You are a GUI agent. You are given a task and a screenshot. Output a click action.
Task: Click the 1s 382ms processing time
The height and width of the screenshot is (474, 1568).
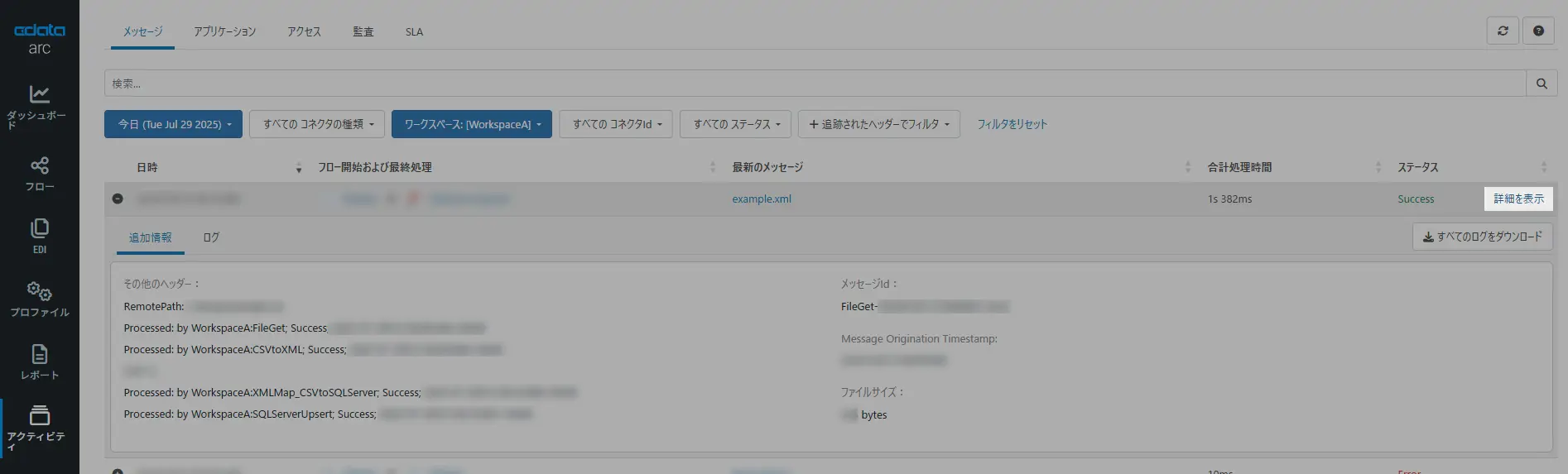(1229, 199)
